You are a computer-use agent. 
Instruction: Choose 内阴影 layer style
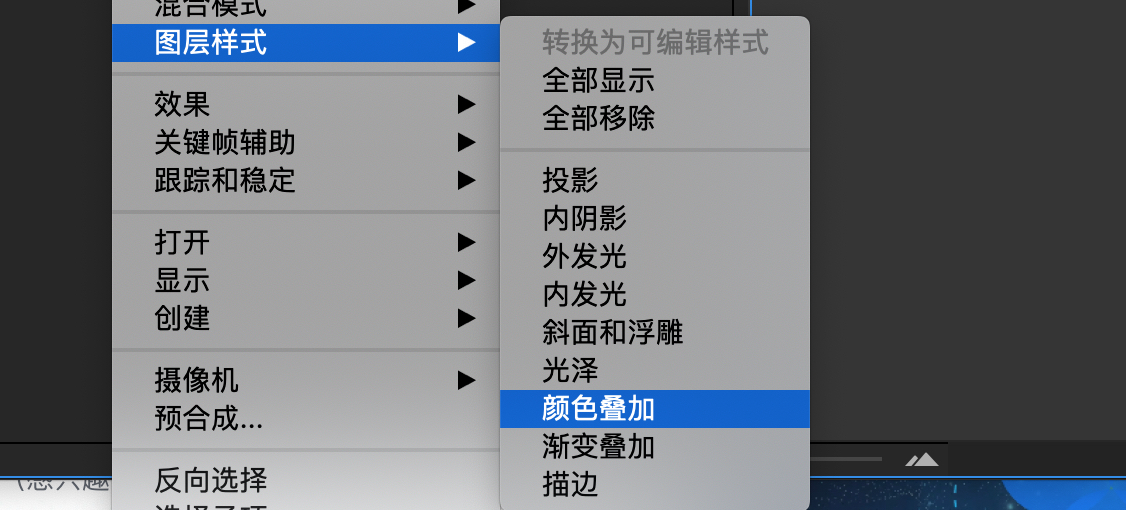click(654, 218)
